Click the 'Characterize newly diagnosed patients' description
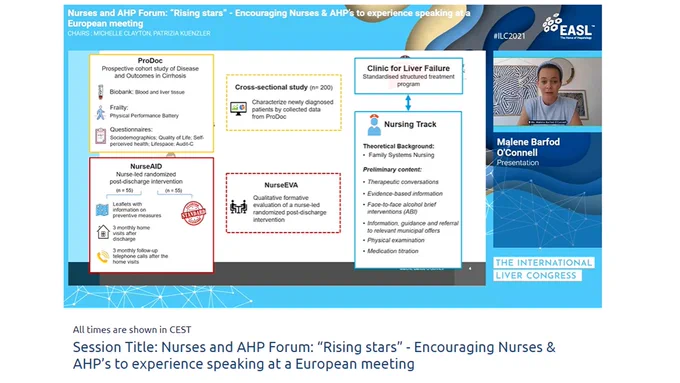 (292, 109)
